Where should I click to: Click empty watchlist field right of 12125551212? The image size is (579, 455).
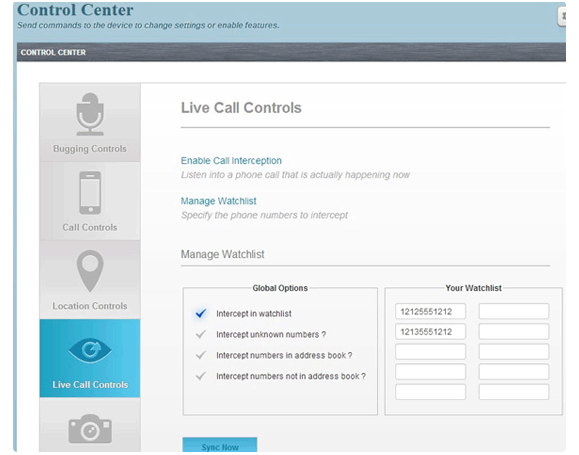[x=514, y=311]
